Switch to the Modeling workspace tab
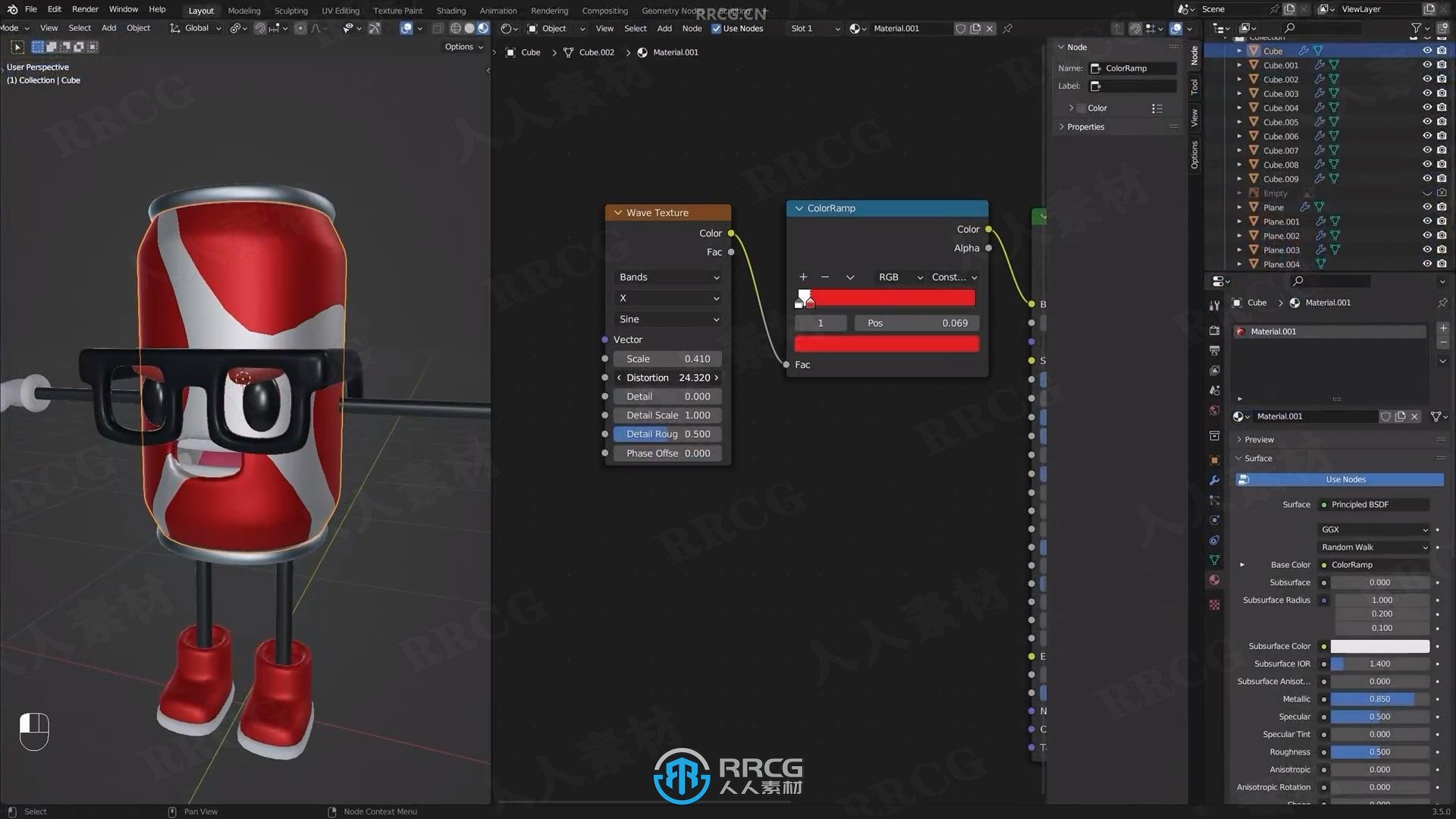The height and width of the screenshot is (819, 1456). [x=243, y=11]
